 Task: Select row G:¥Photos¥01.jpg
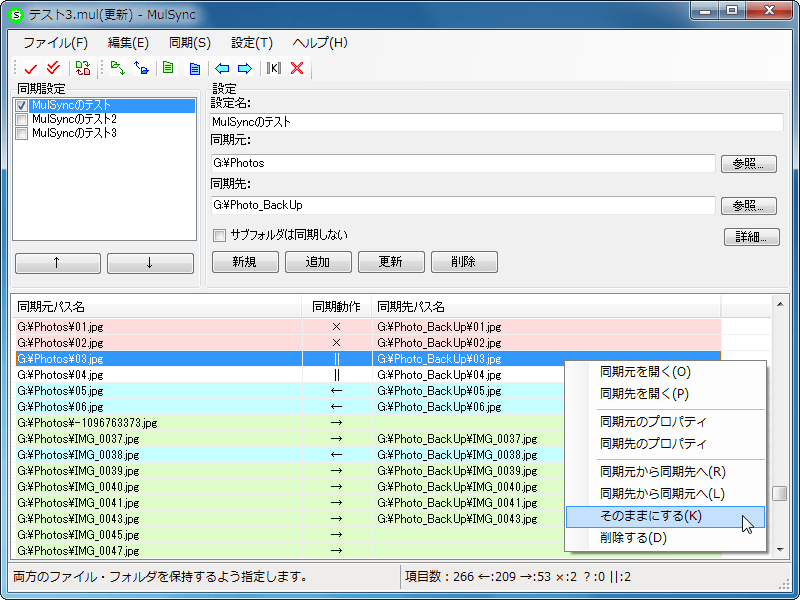point(368,327)
